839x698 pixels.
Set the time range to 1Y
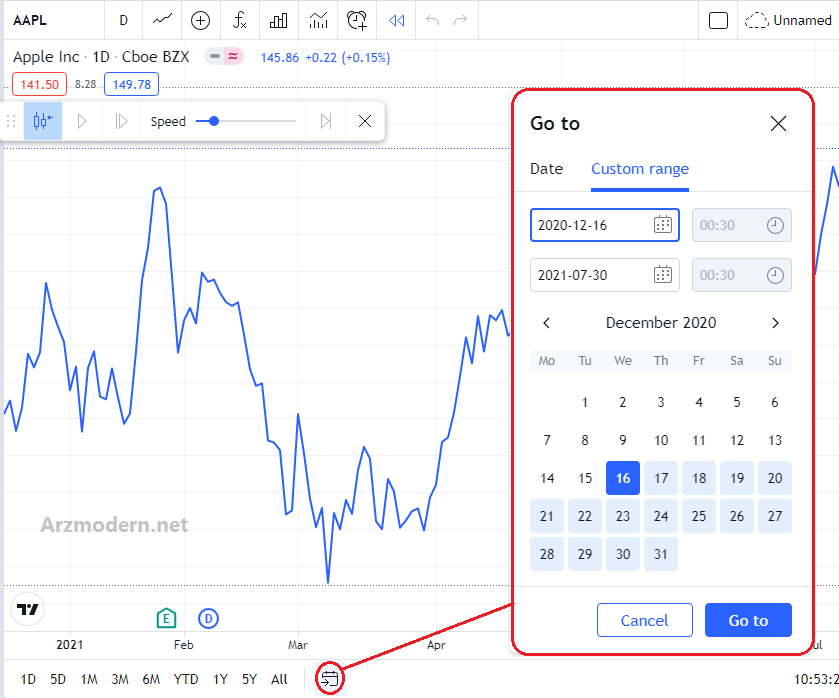(x=220, y=679)
